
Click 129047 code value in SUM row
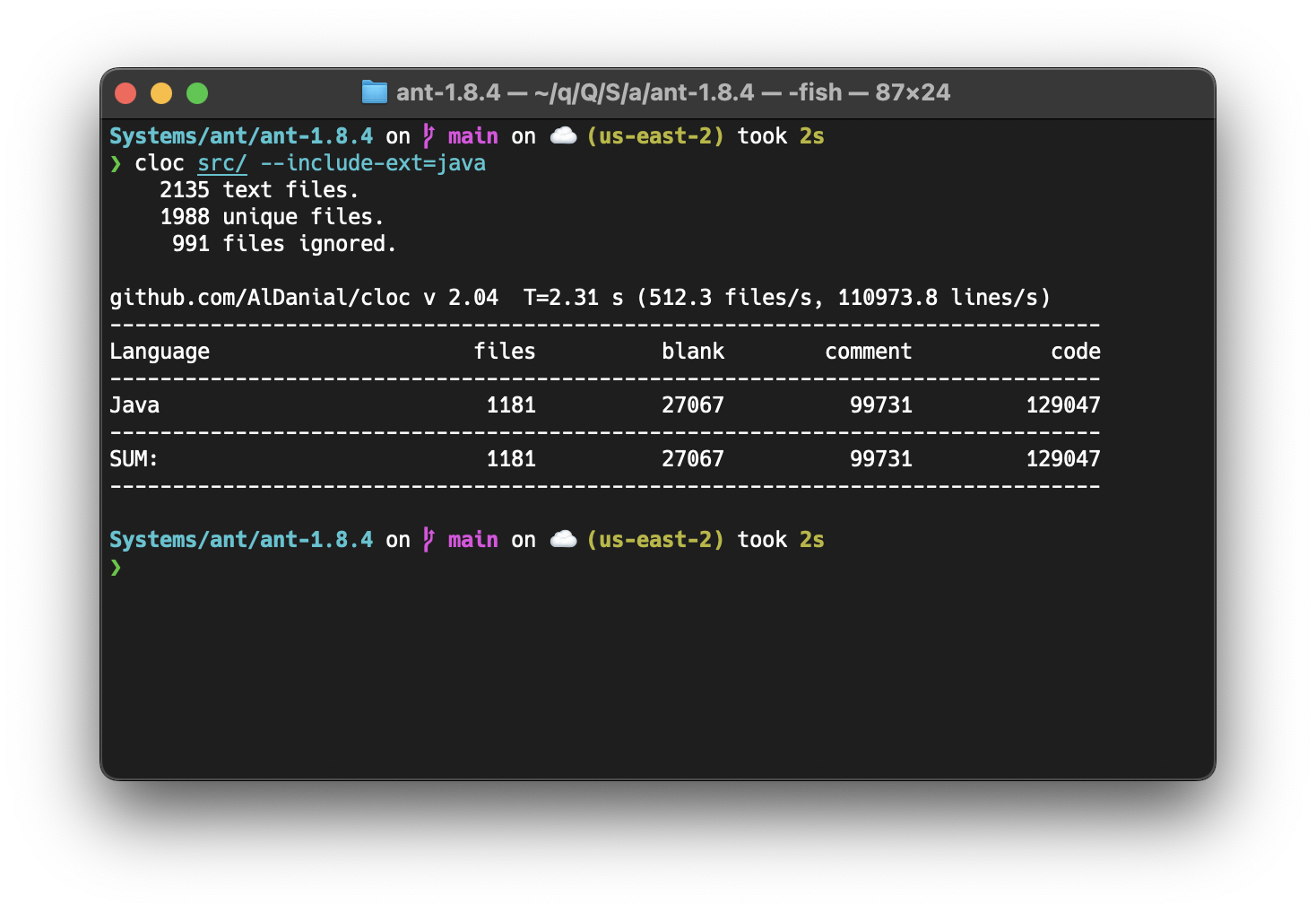[x=1063, y=459]
